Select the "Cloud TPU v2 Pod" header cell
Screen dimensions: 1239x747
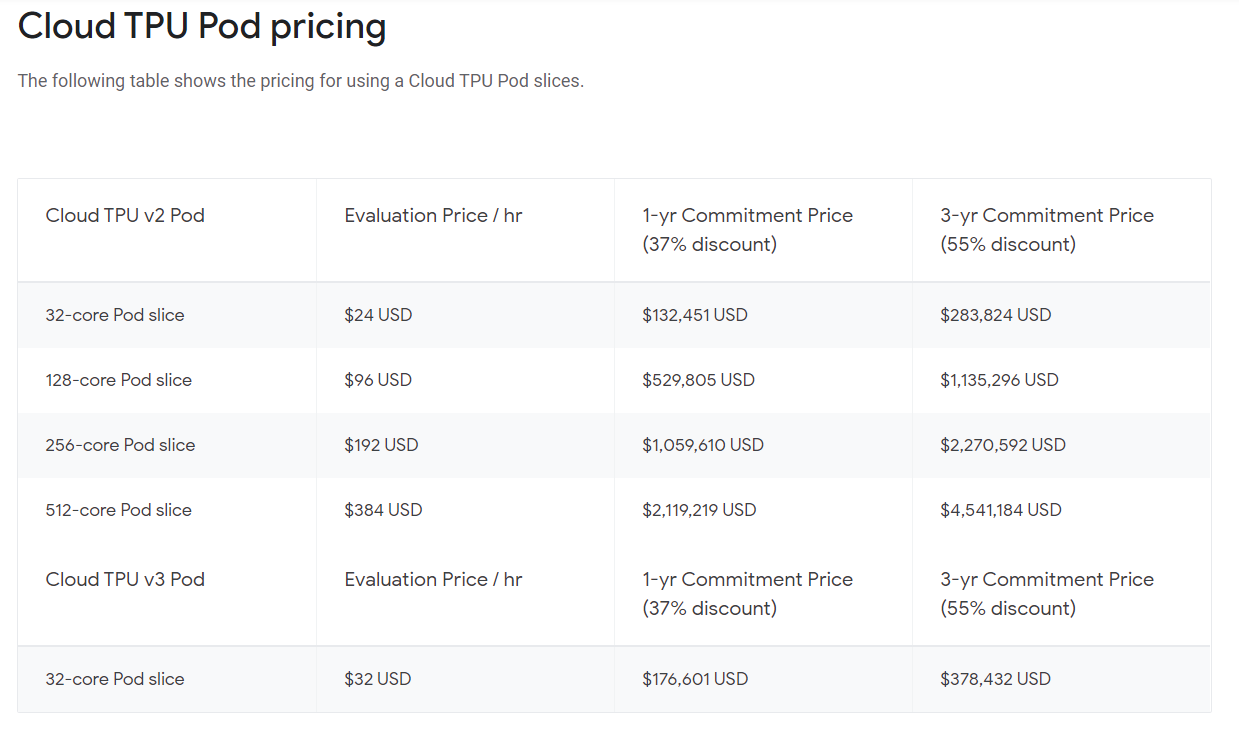click(x=125, y=216)
